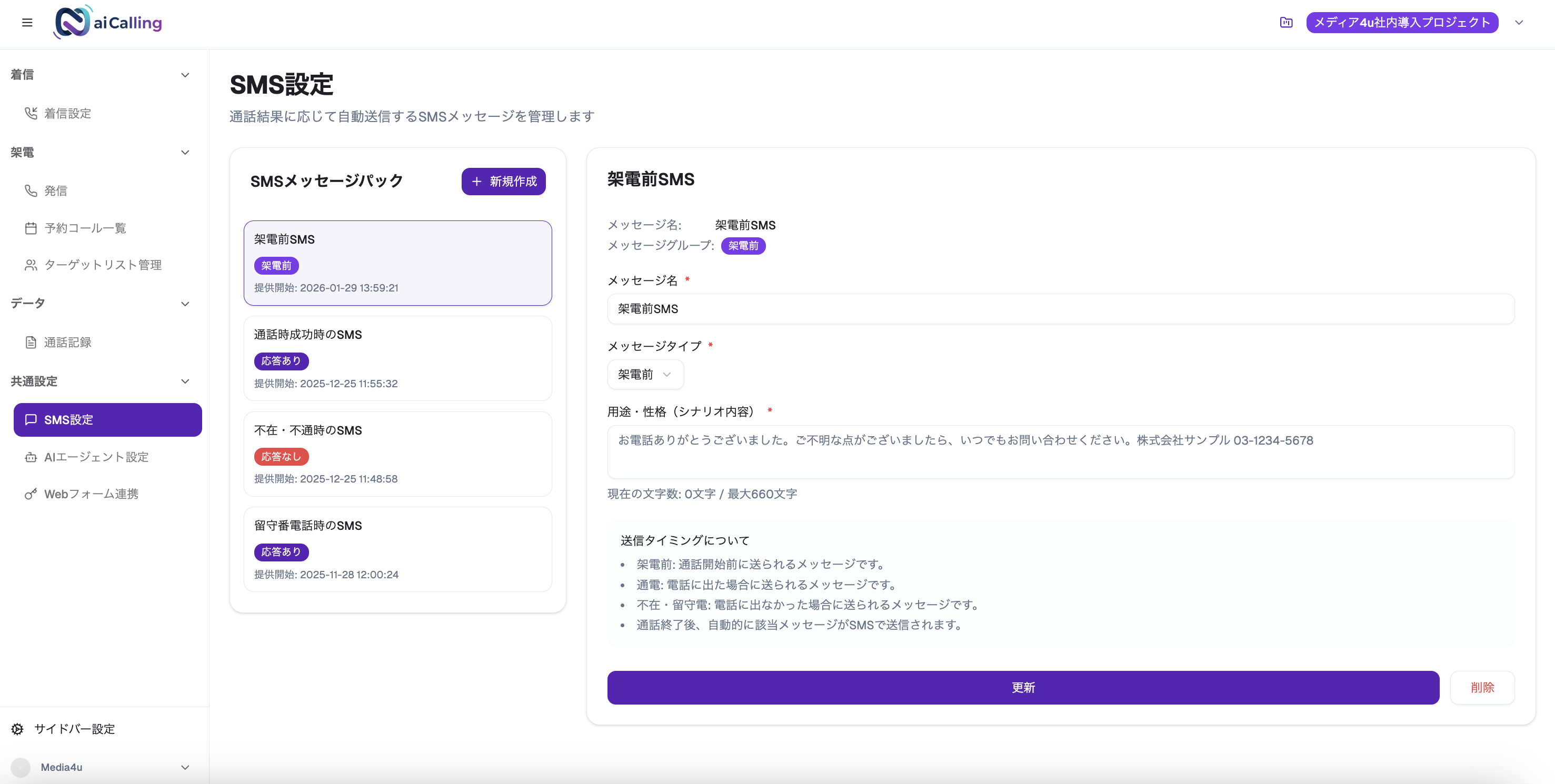
Task: Open 予約コール一覧 via calendar icon
Action: 31,227
